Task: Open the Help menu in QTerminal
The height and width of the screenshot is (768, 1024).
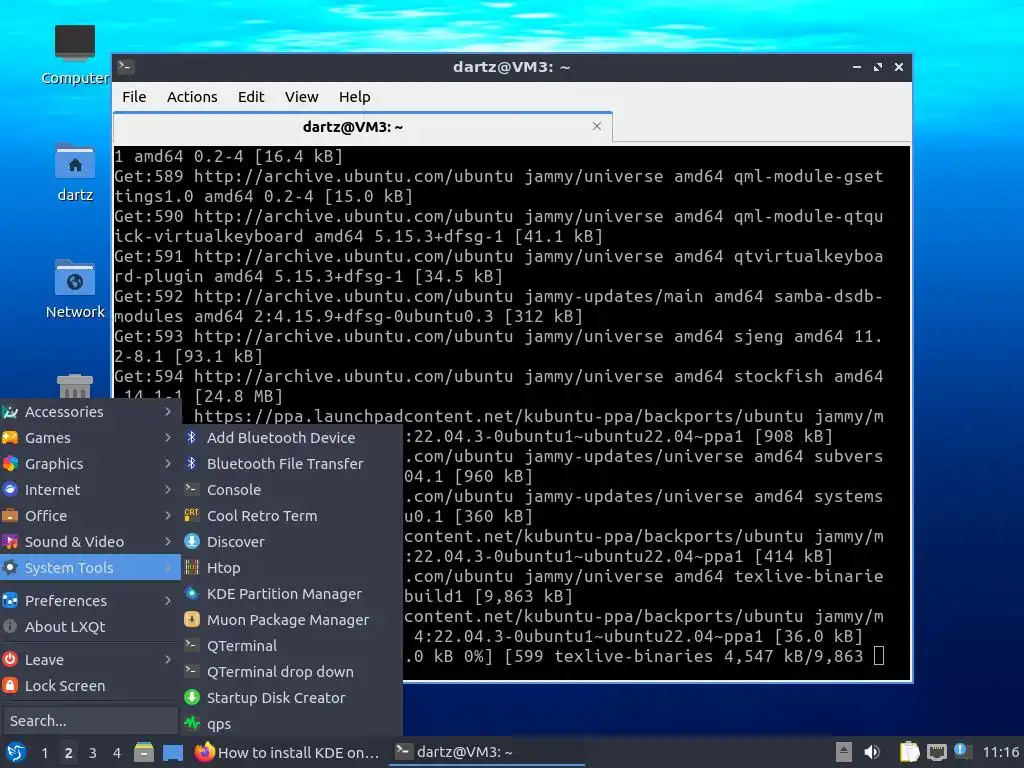Action: tap(355, 97)
